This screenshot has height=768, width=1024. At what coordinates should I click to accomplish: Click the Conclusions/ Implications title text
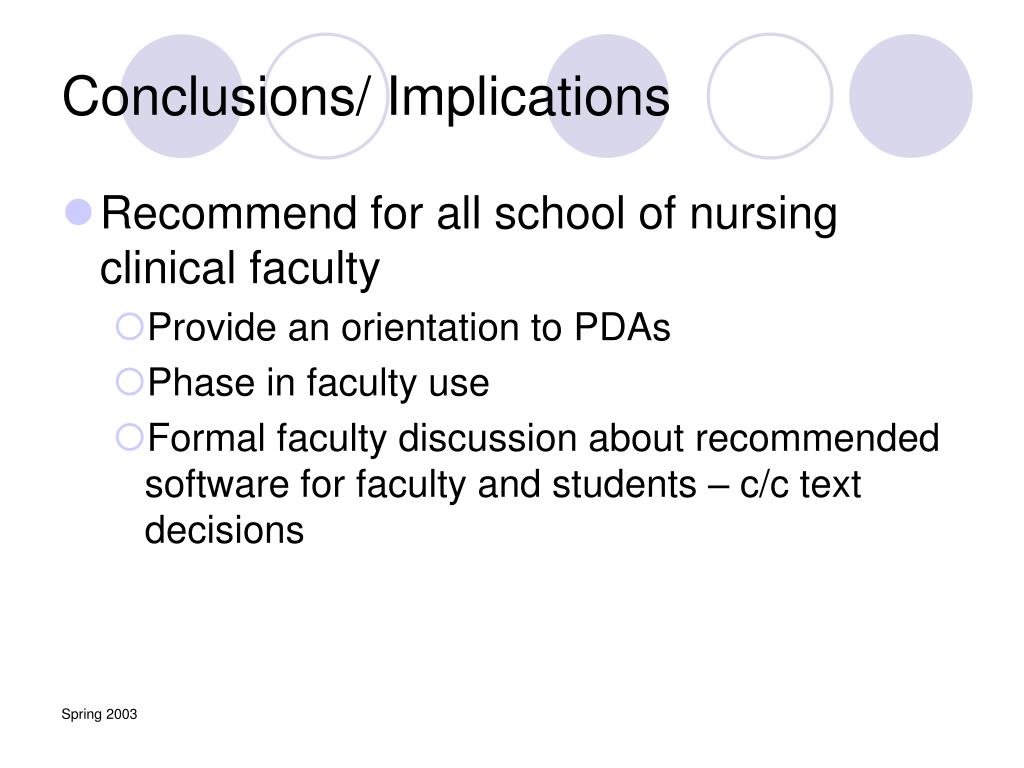366,97
